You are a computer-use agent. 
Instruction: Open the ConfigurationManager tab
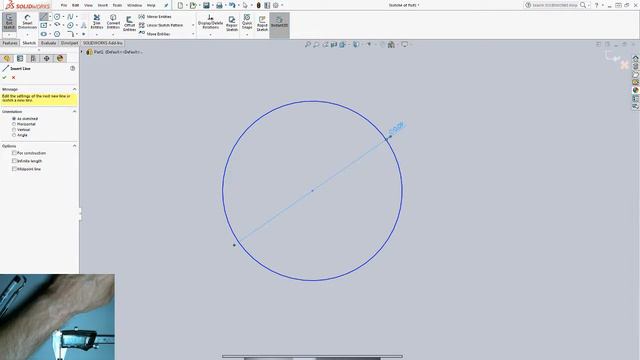33,58
